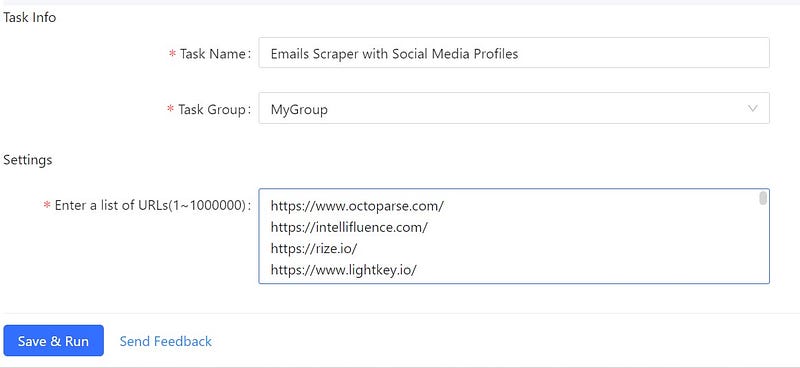Select the https://www.octoparse.com/ line

357,206
